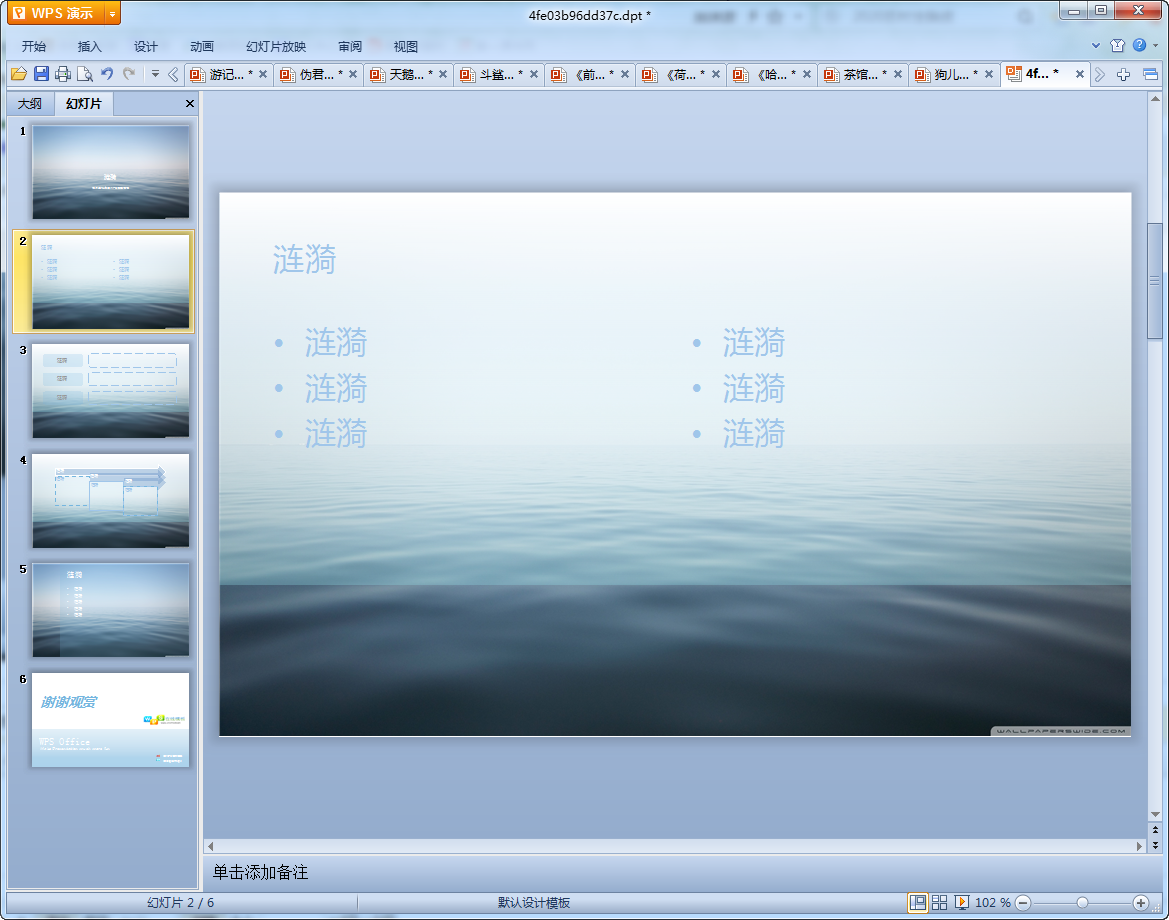Close the 茶馆 document tab

(x=898, y=74)
